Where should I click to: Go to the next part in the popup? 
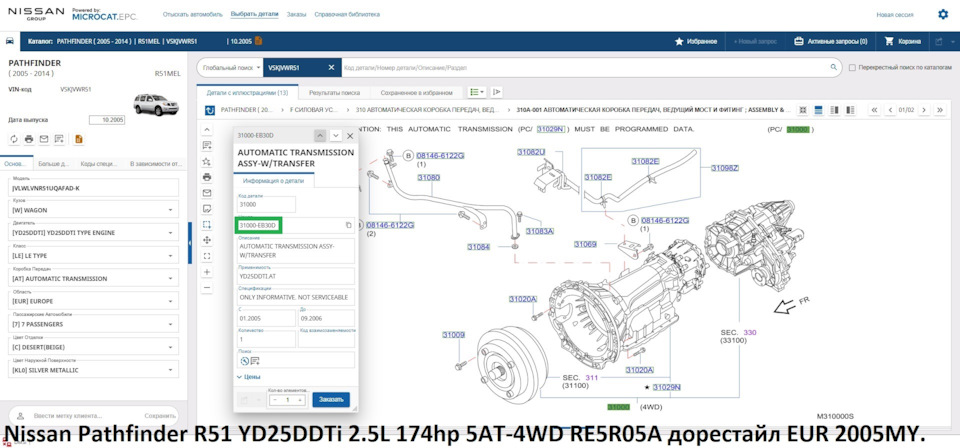tap(336, 135)
